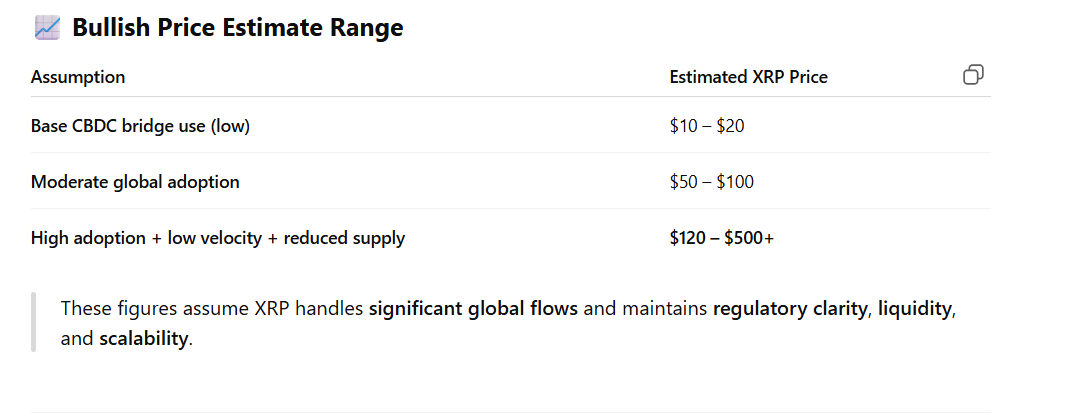
Task: Select the Estimated XRP Price column header
Action: (748, 77)
